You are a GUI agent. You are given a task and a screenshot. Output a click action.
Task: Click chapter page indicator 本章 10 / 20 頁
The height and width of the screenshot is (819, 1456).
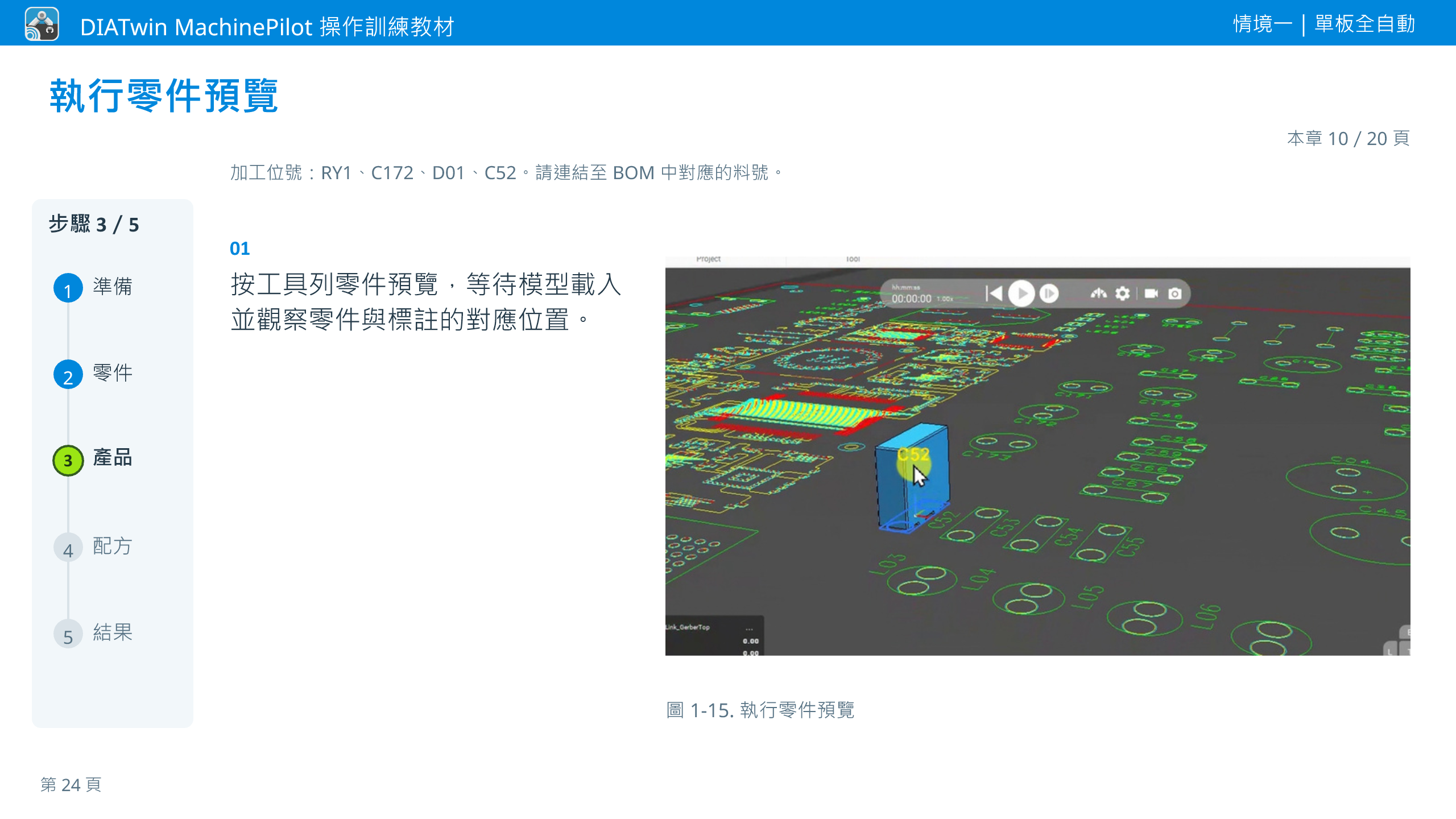(x=1348, y=138)
